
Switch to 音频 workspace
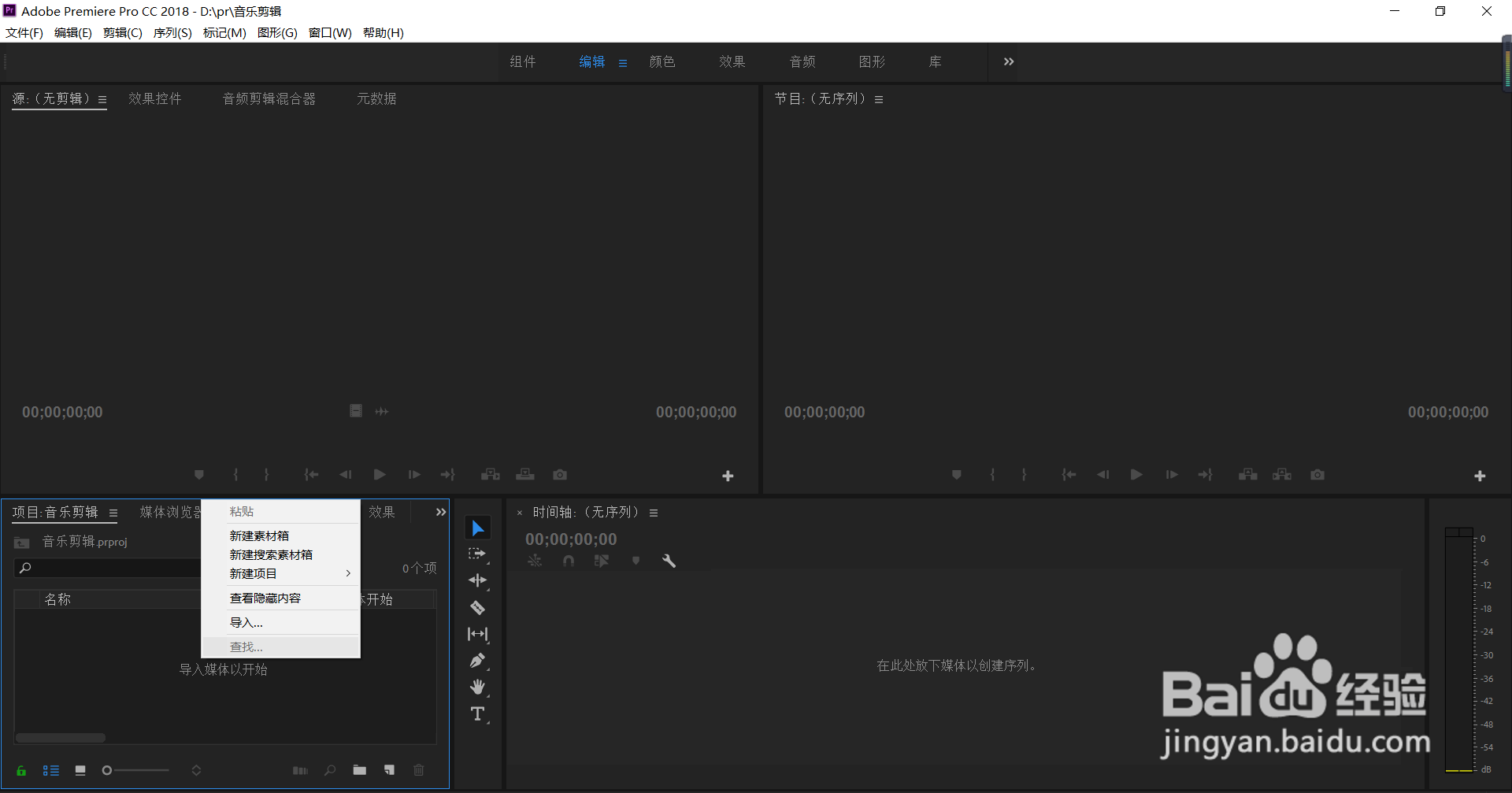click(802, 61)
